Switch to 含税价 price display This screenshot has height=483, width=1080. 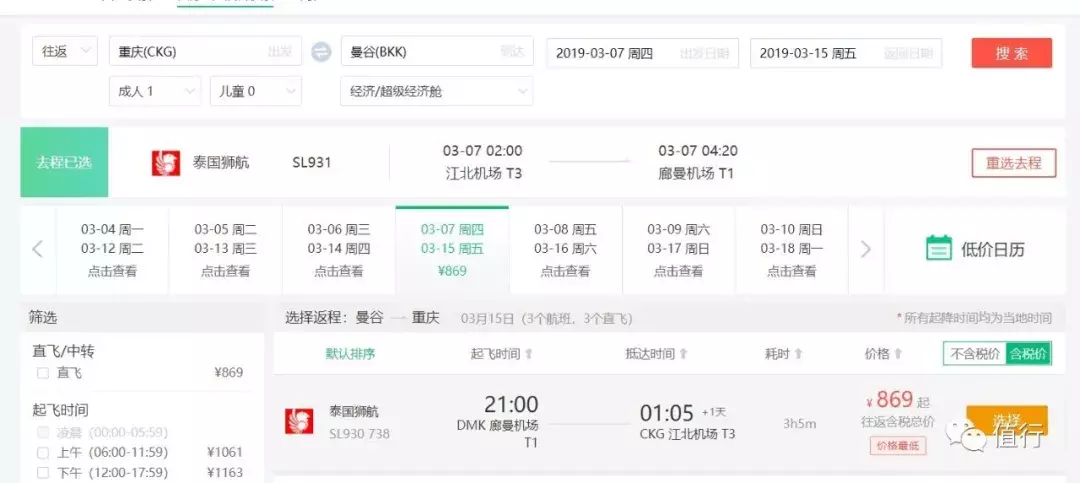pyautogui.click(x=1028, y=354)
